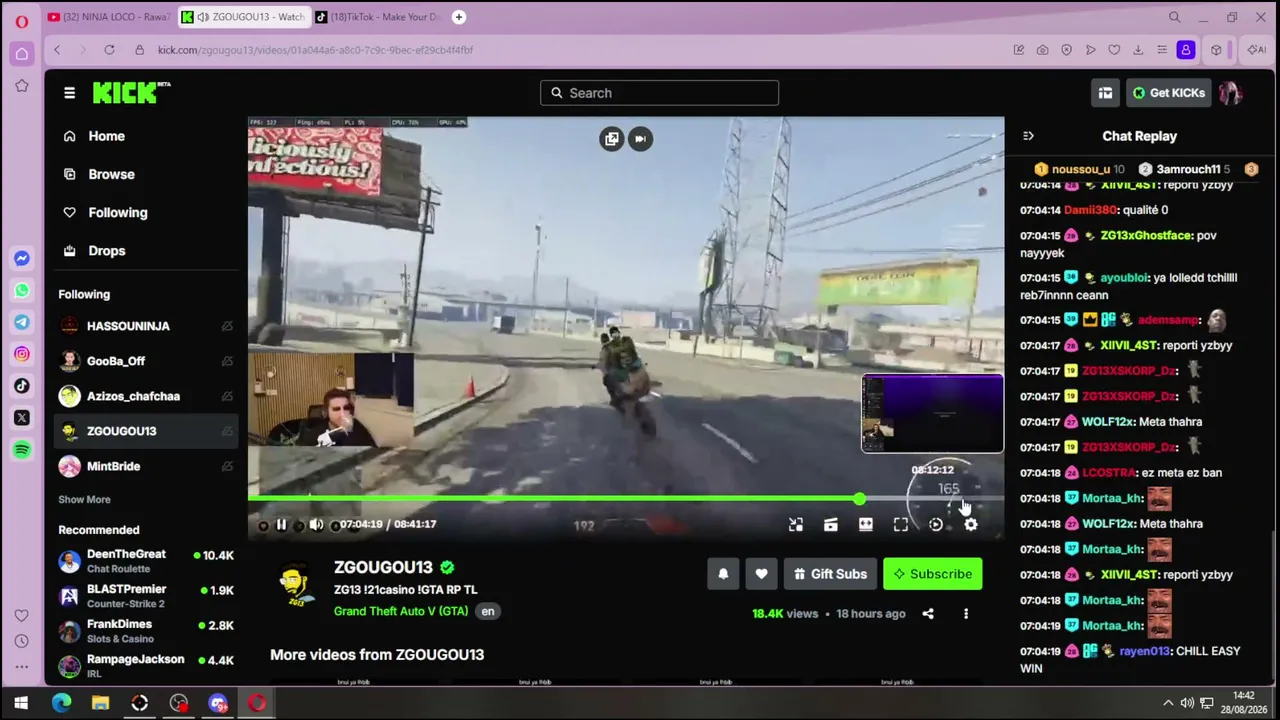Open video more options menu
Screen dimensions: 1280x720
(x=966, y=614)
